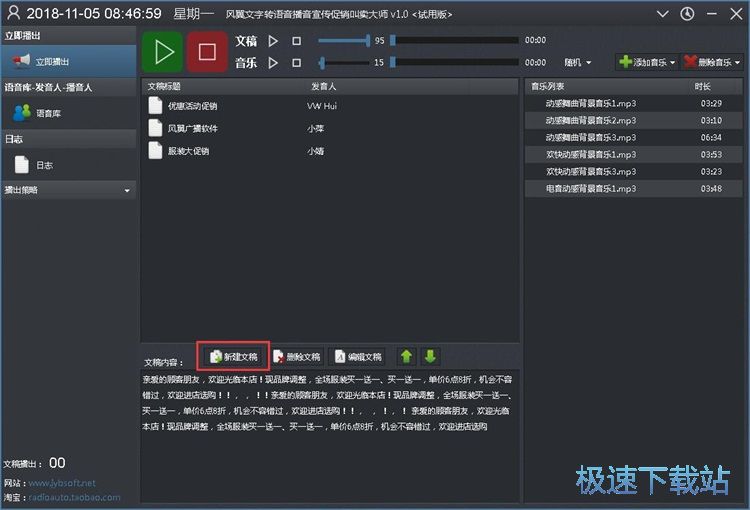The height and width of the screenshot is (510, 750).
Task: Click the 语音库-发音人-播音人 section header
Action: [68, 88]
